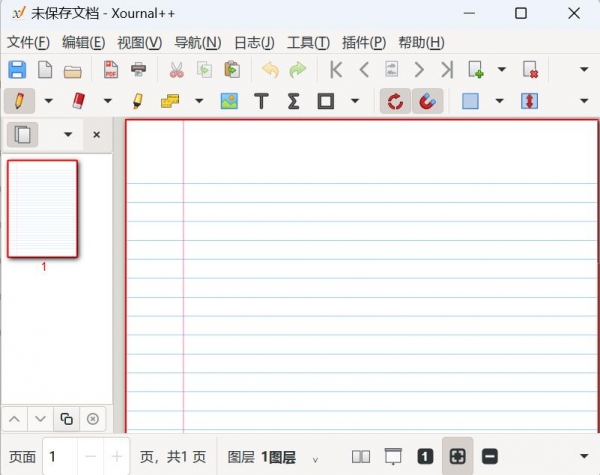Close the sidebar with X button
Screen dimensions: 600x475
click(96, 134)
